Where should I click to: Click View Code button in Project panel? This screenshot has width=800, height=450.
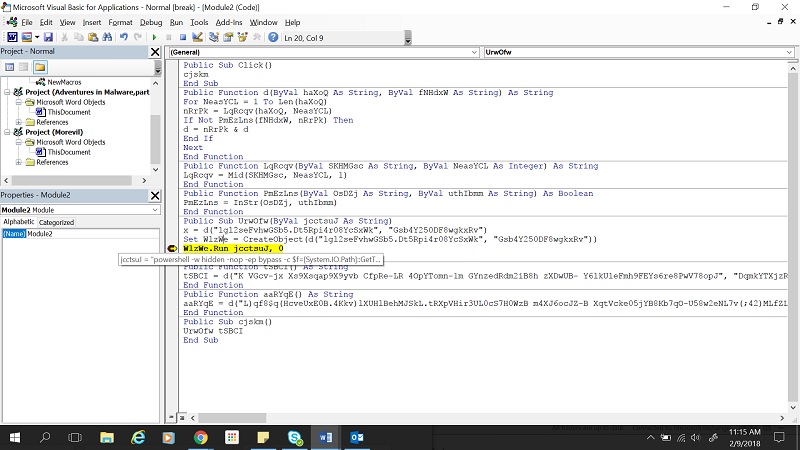pyautogui.click(x=9, y=67)
